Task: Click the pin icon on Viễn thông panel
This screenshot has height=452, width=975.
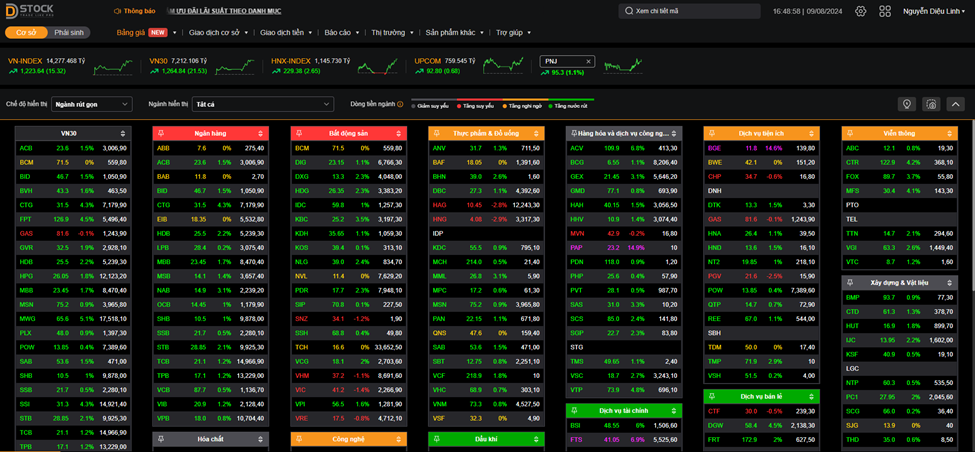Action: click(x=848, y=133)
